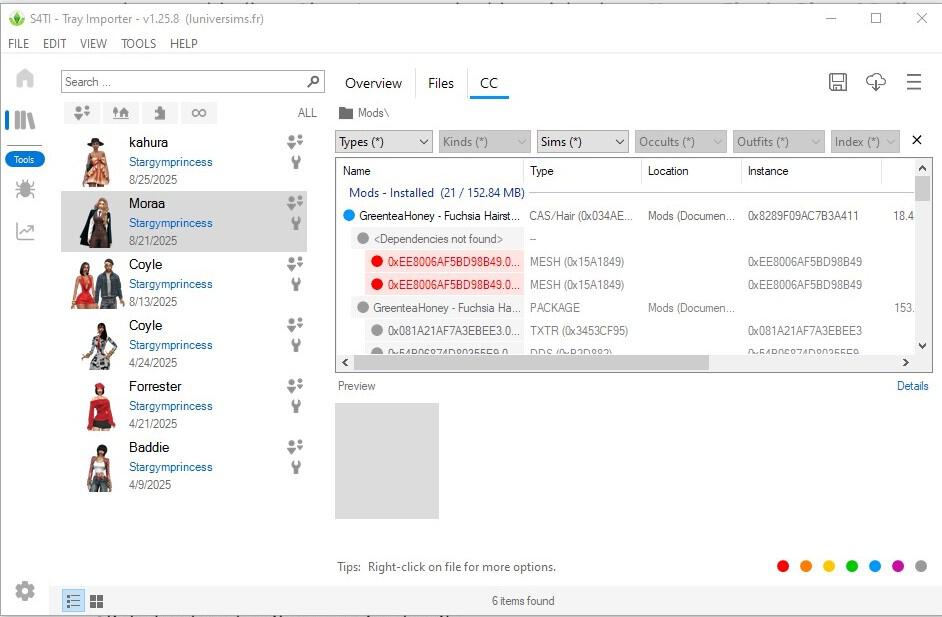Click the ALL filter label
Image resolution: width=942 pixels, height=617 pixels.
(x=307, y=113)
